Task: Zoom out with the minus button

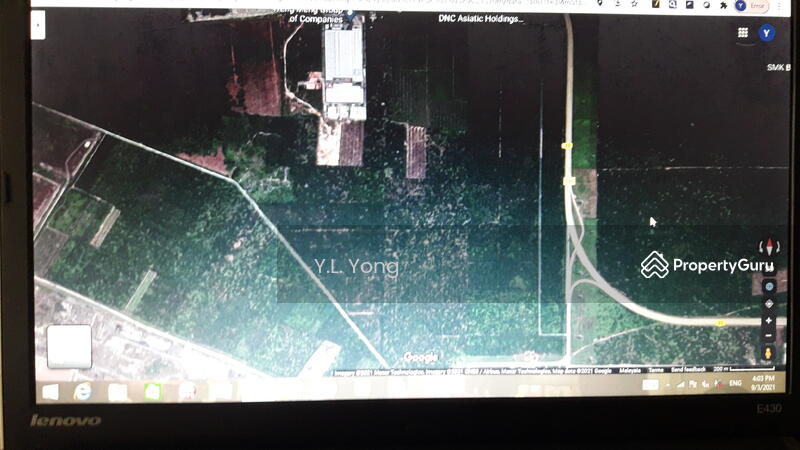Action: pos(768,337)
